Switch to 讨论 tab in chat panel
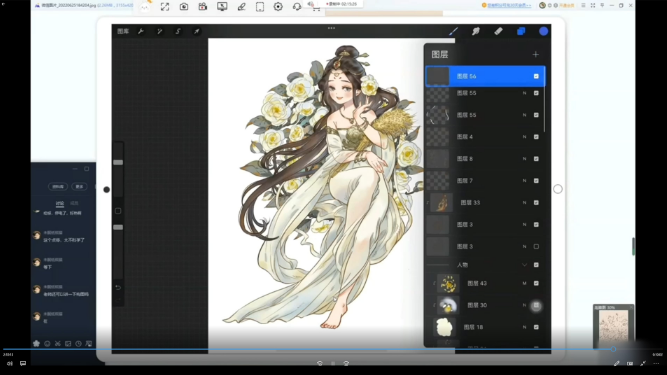Image resolution: width=667 pixels, height=375 pixels. [60, 204]
